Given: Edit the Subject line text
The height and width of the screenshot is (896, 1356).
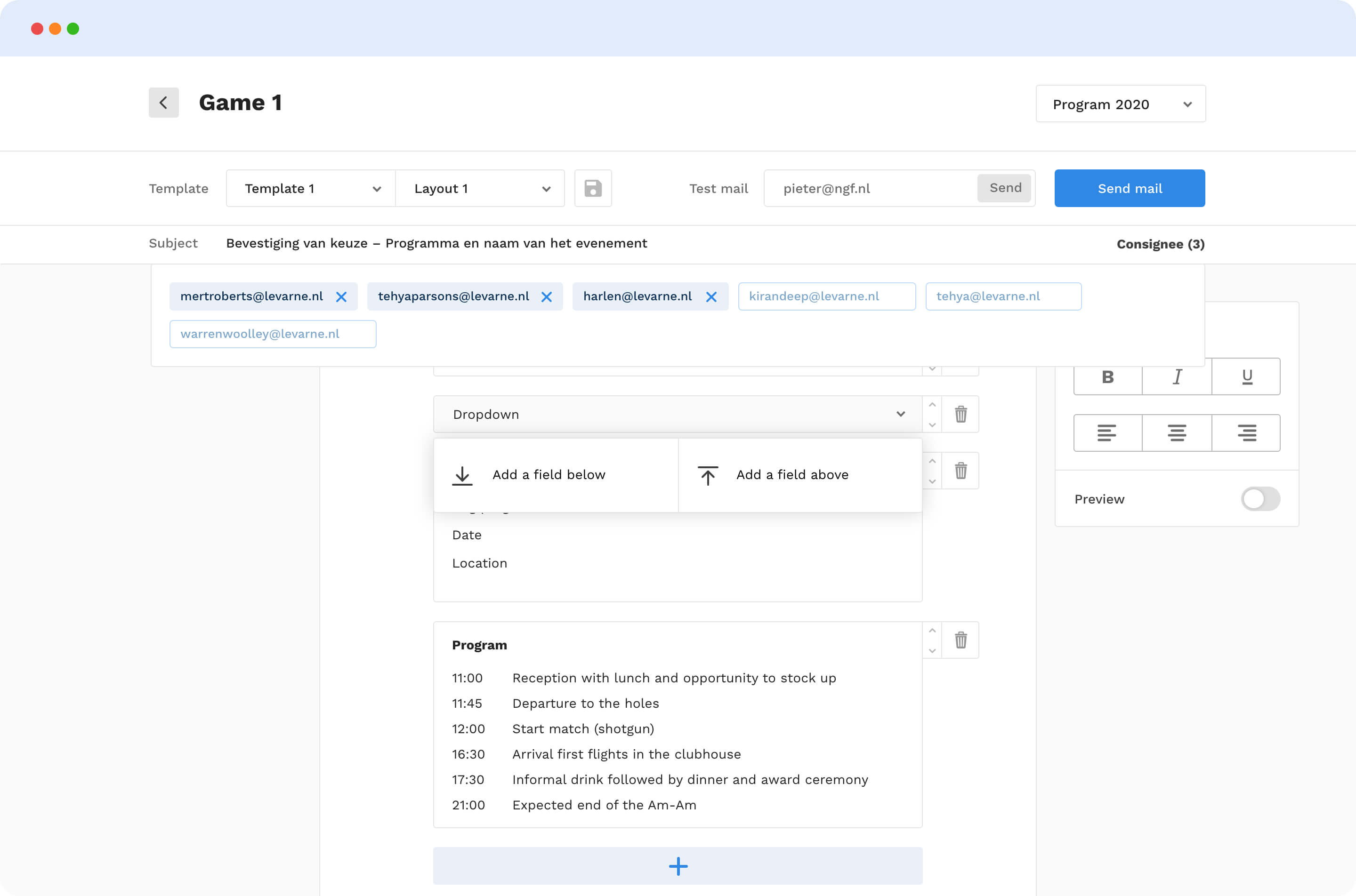Looking at the screenshot, I should coord(436,243).
